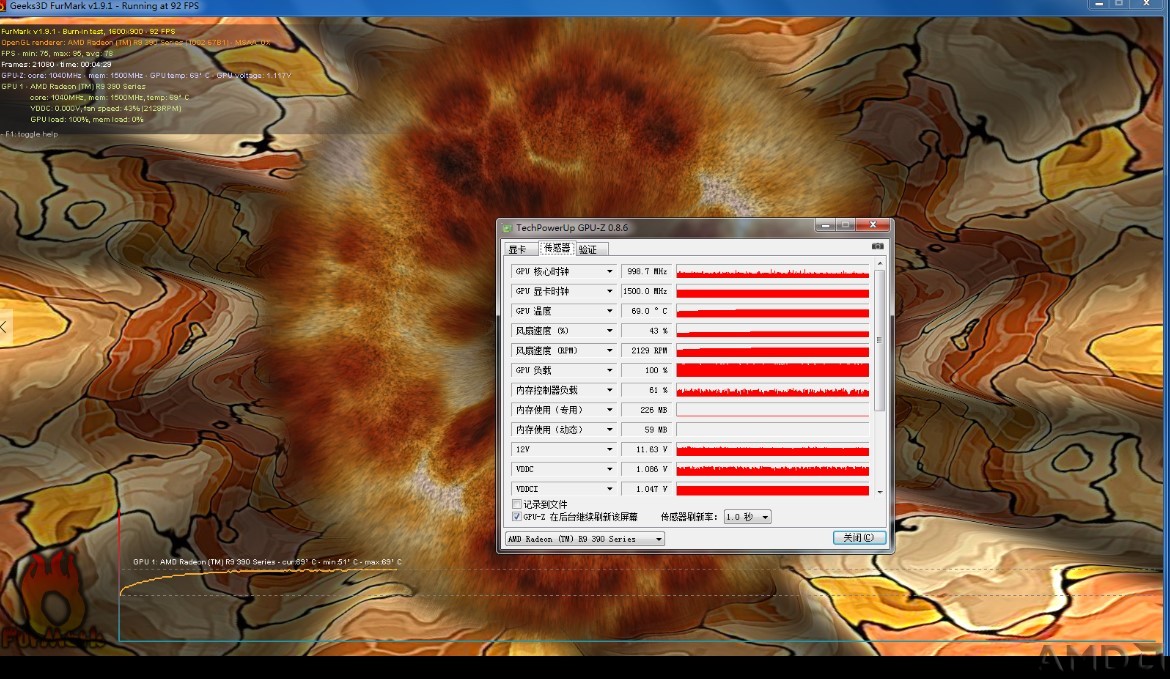
Task: Open the GPU 负载 sensor dropdown
Action: pyautogui.click(x=609, y=370)
